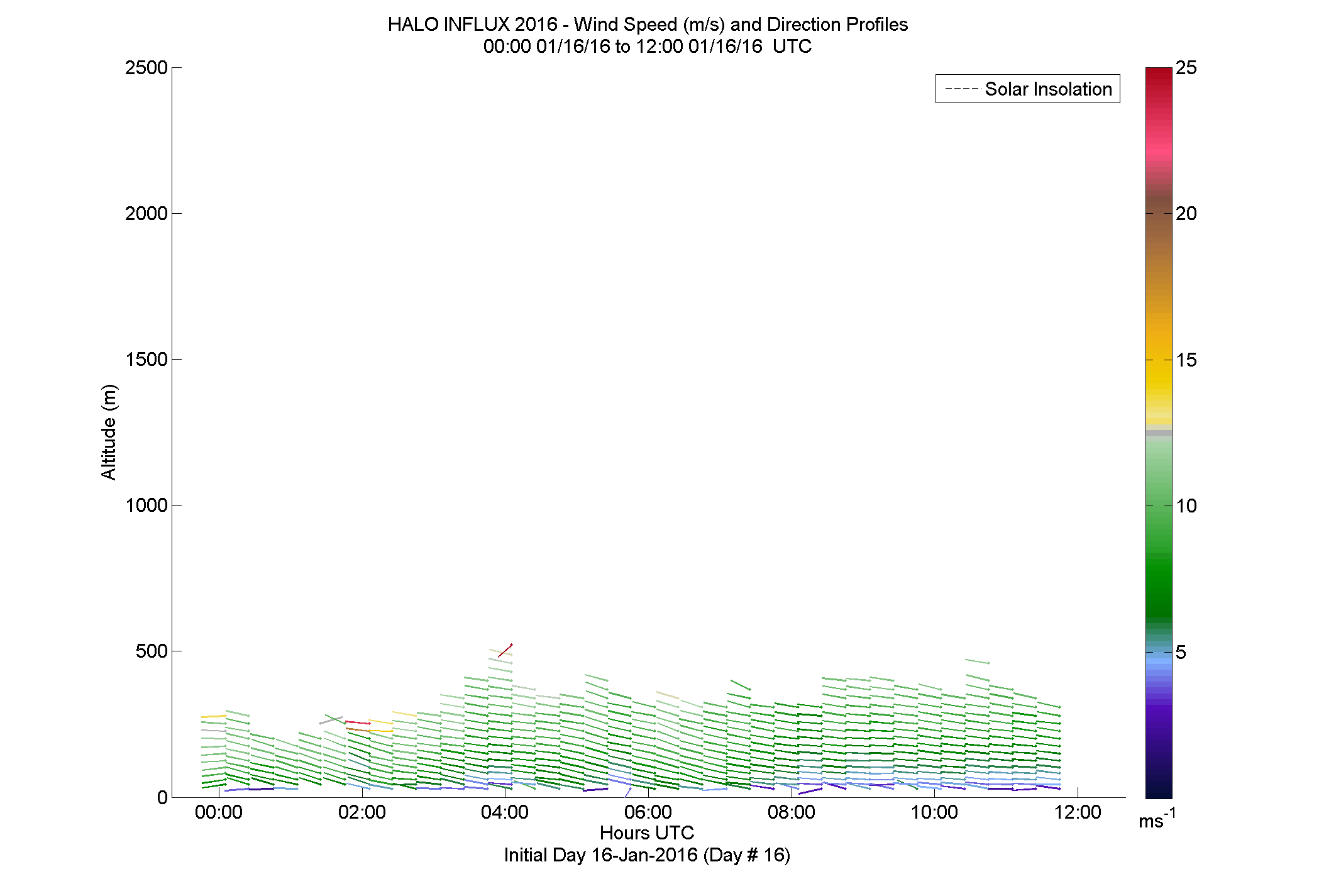Click the 06:00 time tick label
Viewport: 1319px width, 896px height.
tap(648, 812)
